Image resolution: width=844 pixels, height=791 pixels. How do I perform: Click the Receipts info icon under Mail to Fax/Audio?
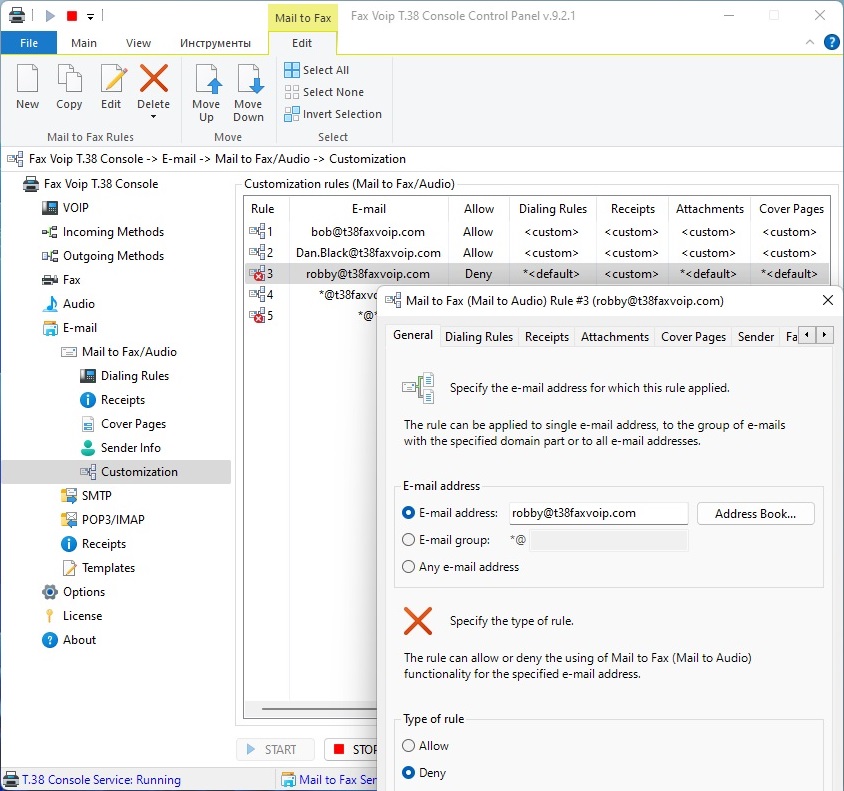(x=88, y=400)
